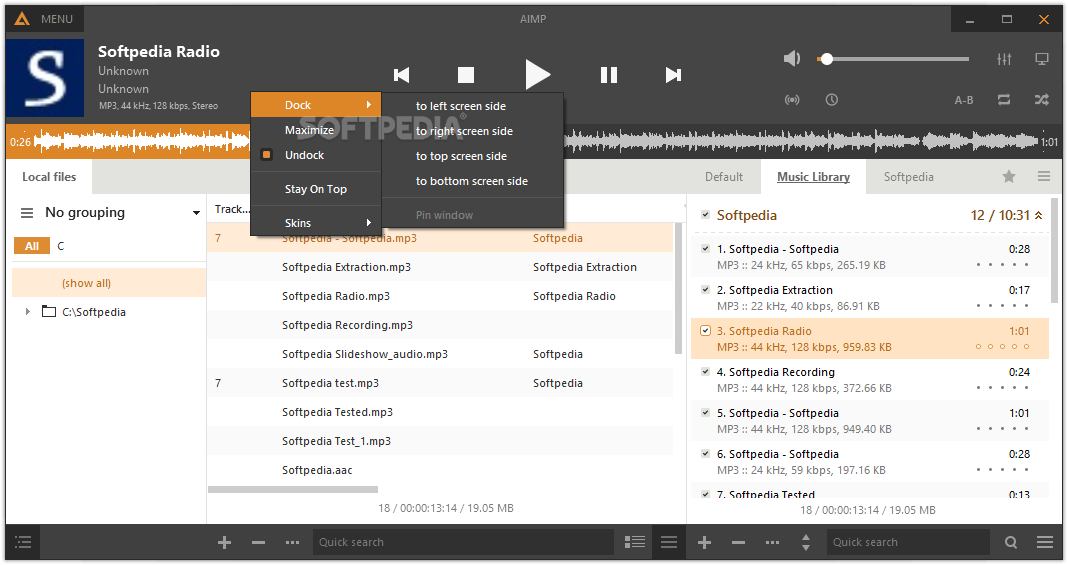Image resolution: width=1068 pixels, height=565 pixels.
Task: Uncheck 6. Softpedia - Softpedia track
Action: click(x=705, y=453)
